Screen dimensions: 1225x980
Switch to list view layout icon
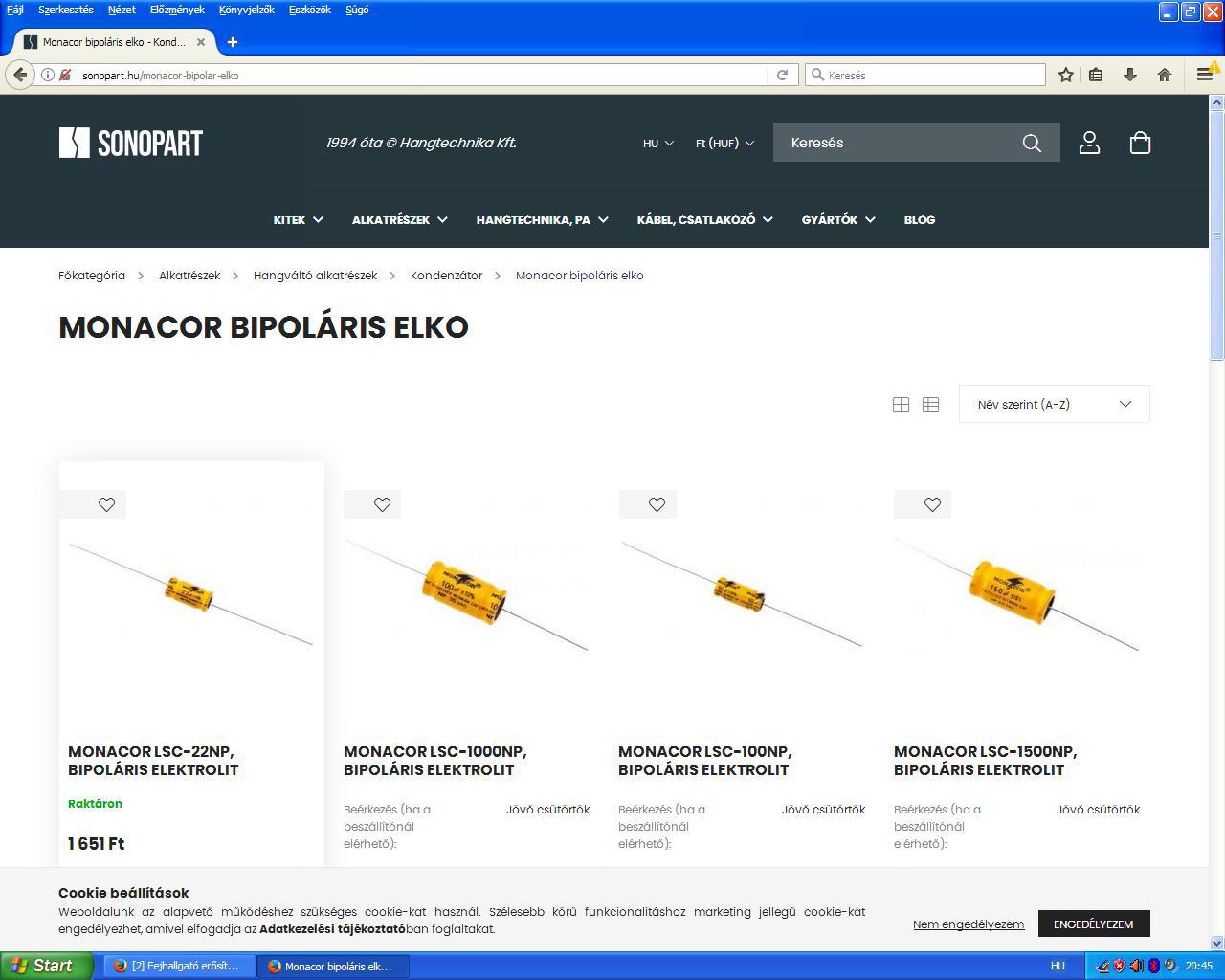[x=930, y=405]
